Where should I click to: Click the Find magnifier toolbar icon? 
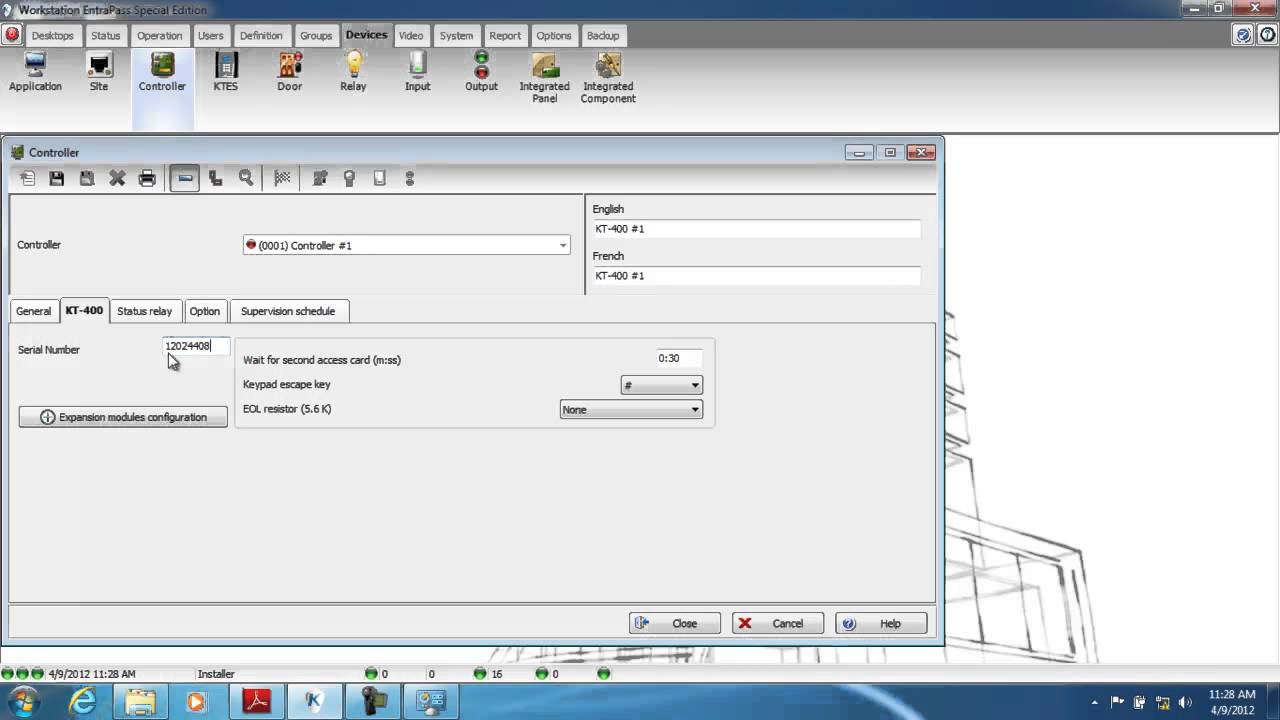[246, 178]
